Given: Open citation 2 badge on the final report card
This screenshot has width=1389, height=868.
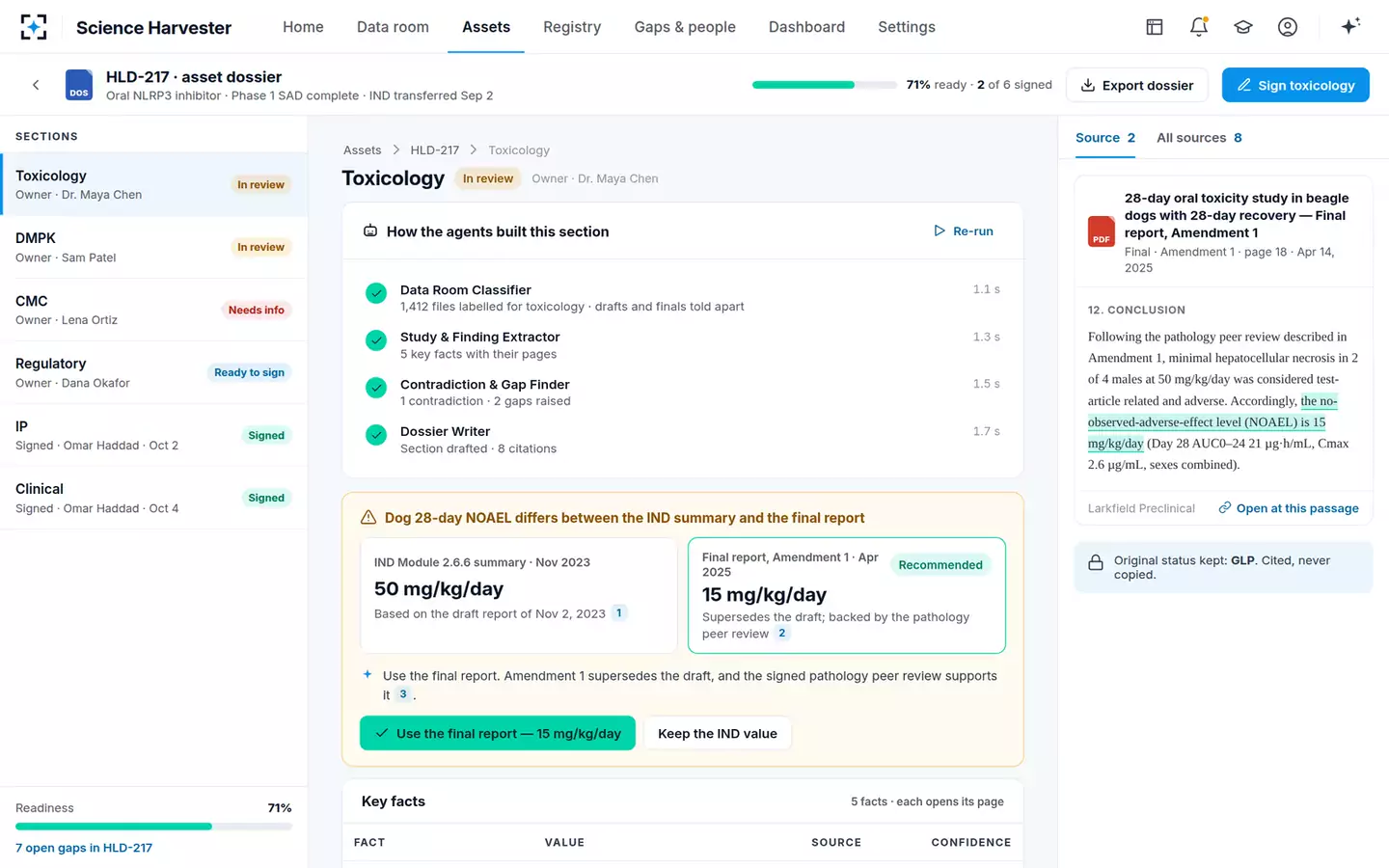Looking at the screenshot, I should pos(782,633).
